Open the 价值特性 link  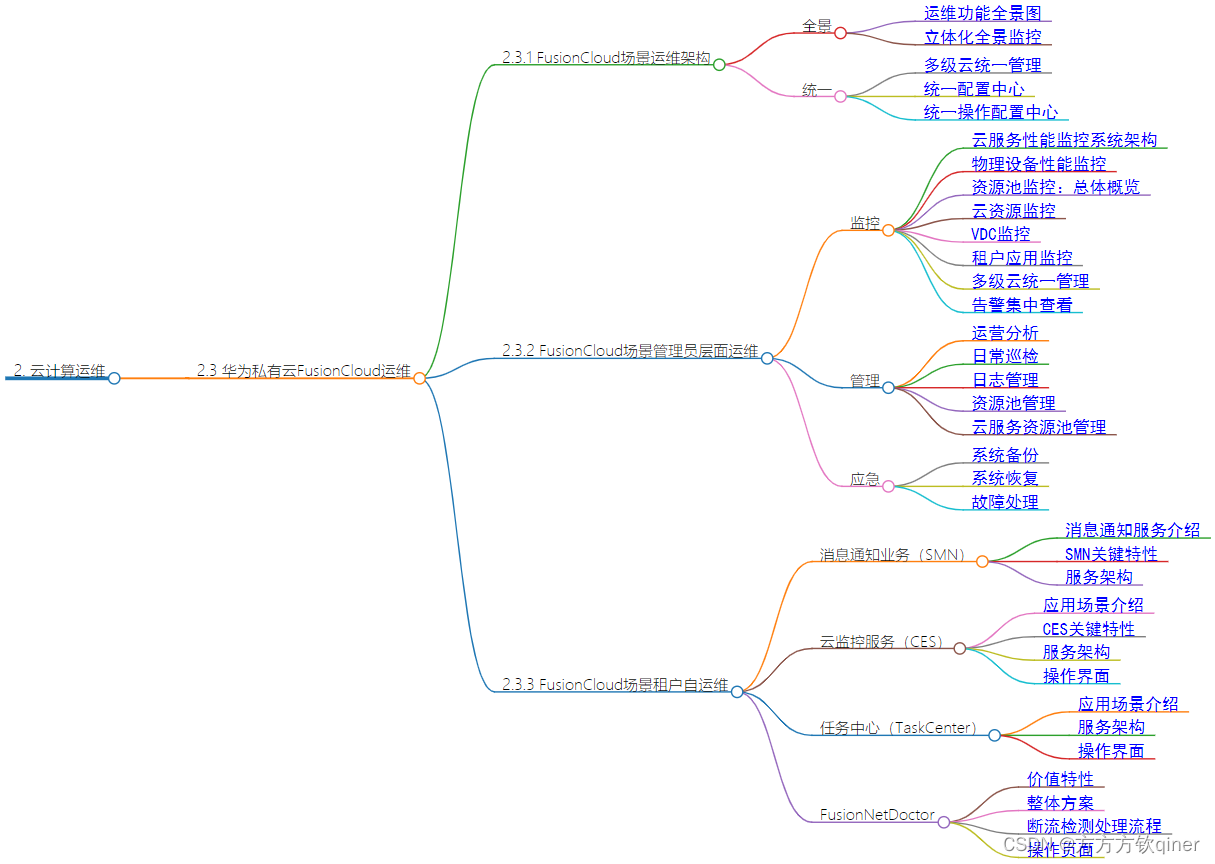[1060, 779]
